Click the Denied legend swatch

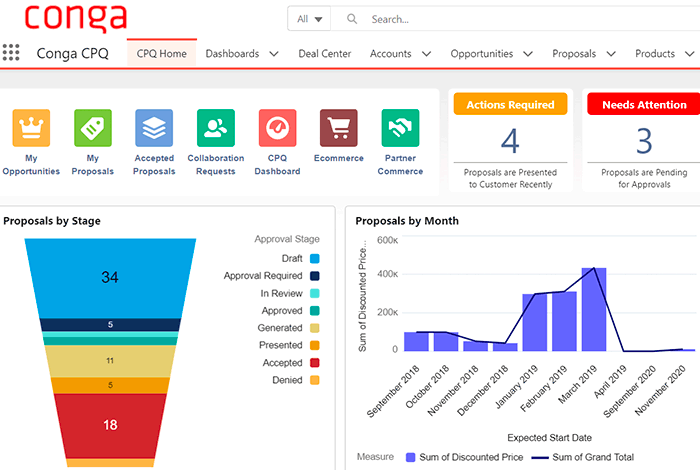pos(315,380)
